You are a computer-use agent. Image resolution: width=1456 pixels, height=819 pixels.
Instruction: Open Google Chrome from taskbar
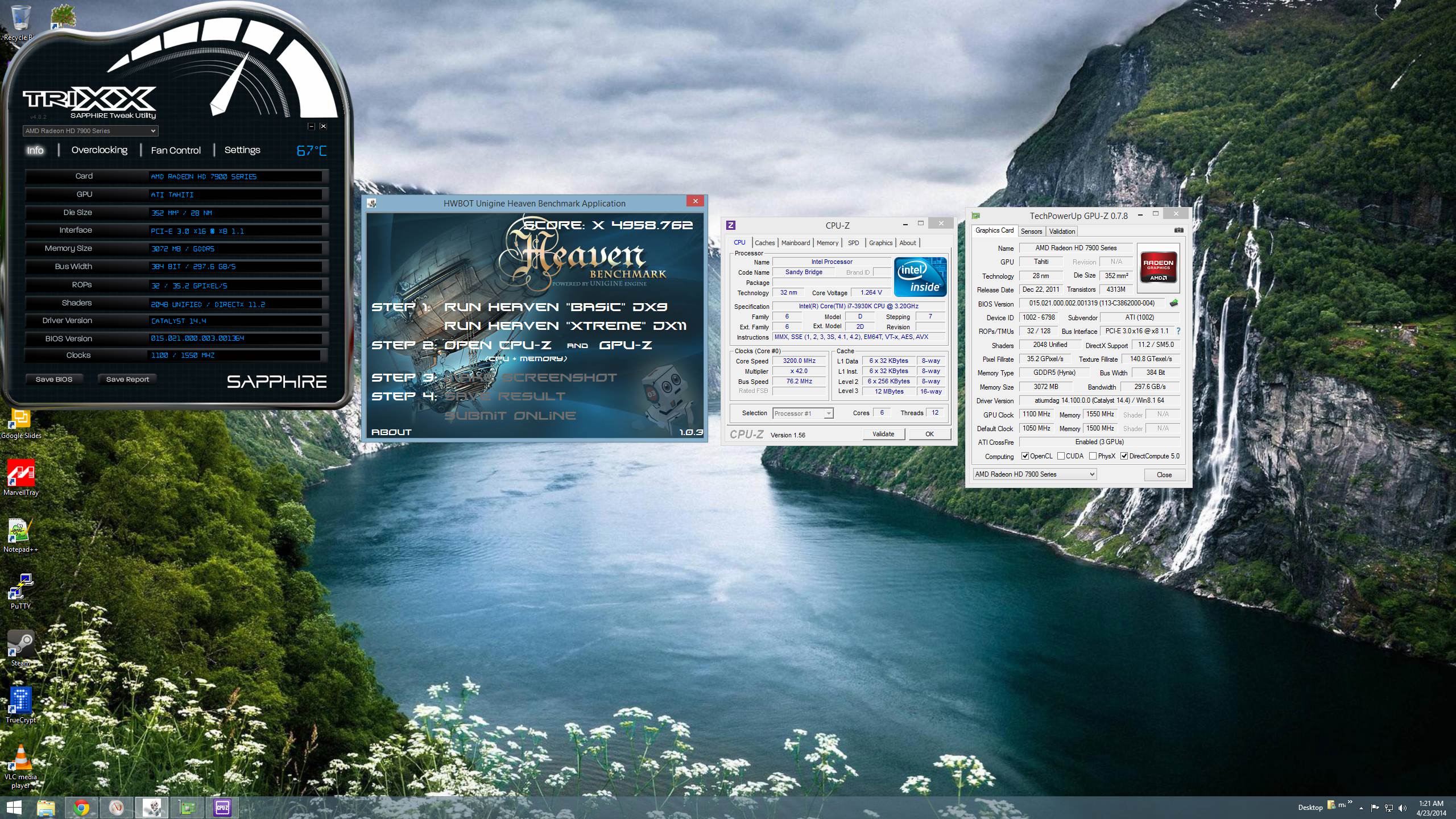pos(81,808)
